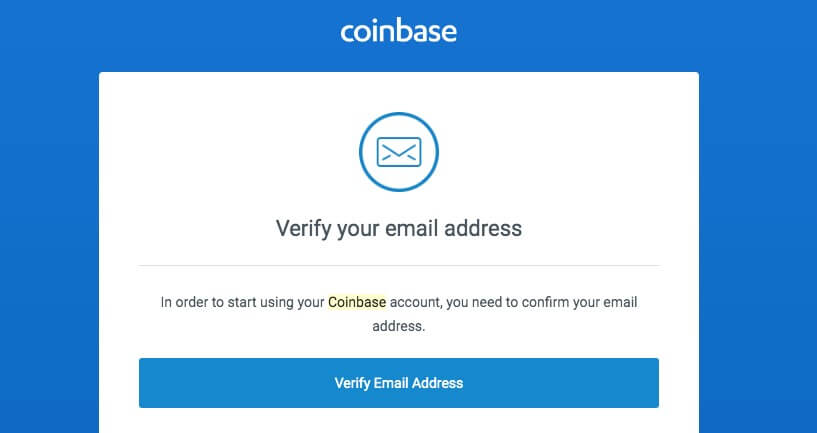Click the word "address." on second paragraph line
Image resolution: width=817 pixels, height=433 pixels.
click(399, 326)
